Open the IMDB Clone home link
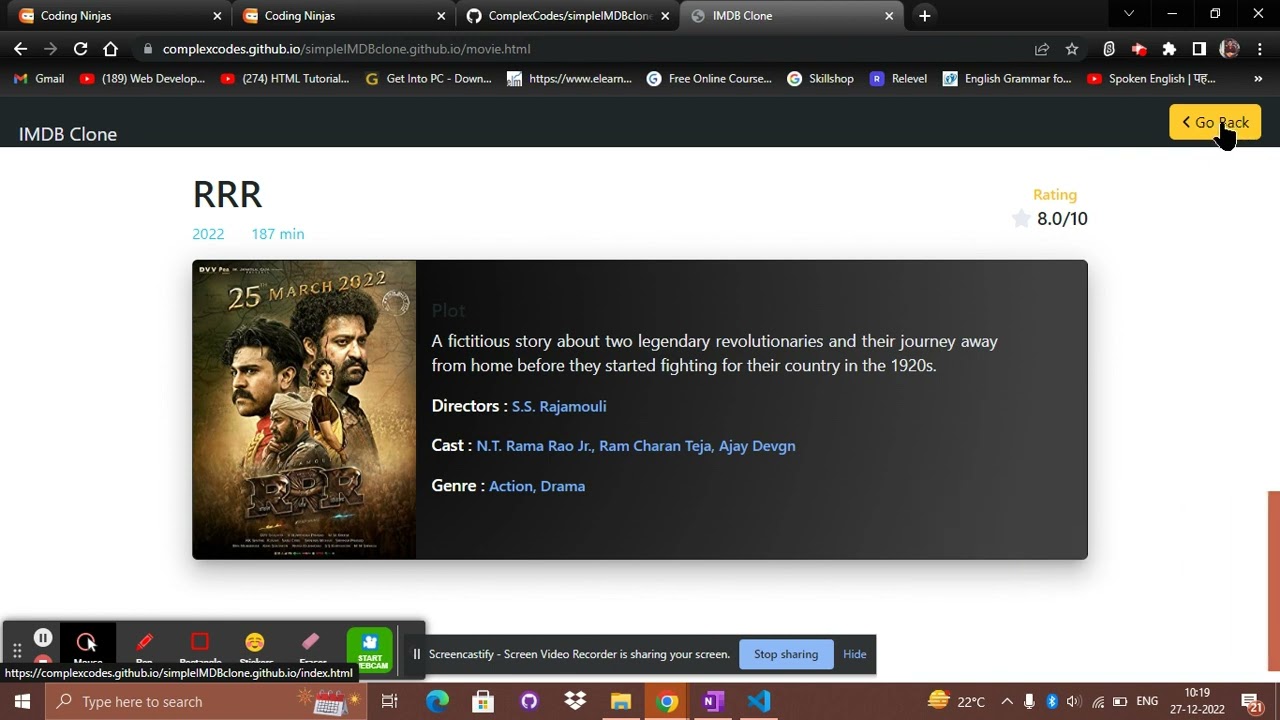1280x720 pixels. [x=68, y=134]
